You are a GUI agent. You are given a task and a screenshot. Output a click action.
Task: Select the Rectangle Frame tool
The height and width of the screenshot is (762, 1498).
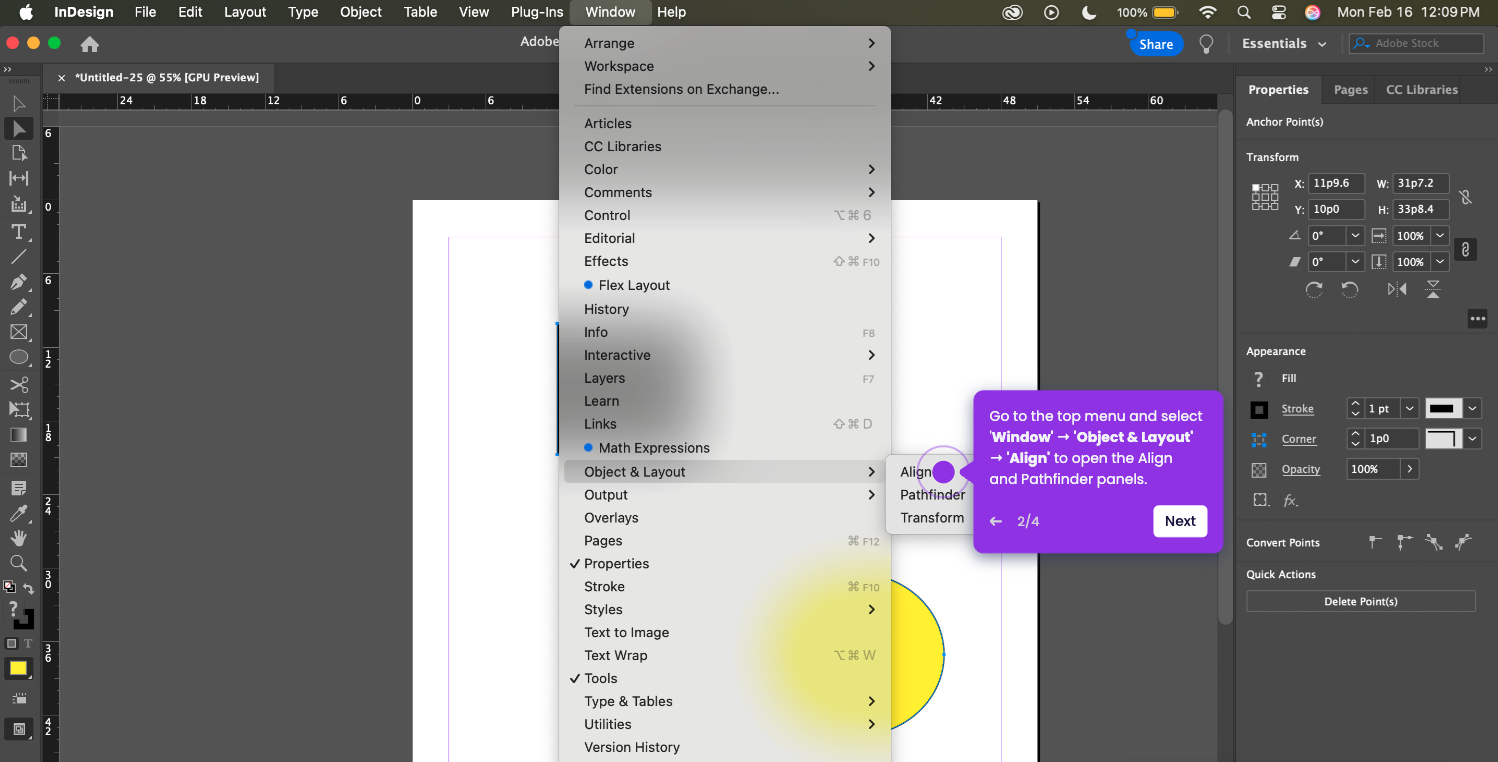pyautogui.click(x=18, y=332)
